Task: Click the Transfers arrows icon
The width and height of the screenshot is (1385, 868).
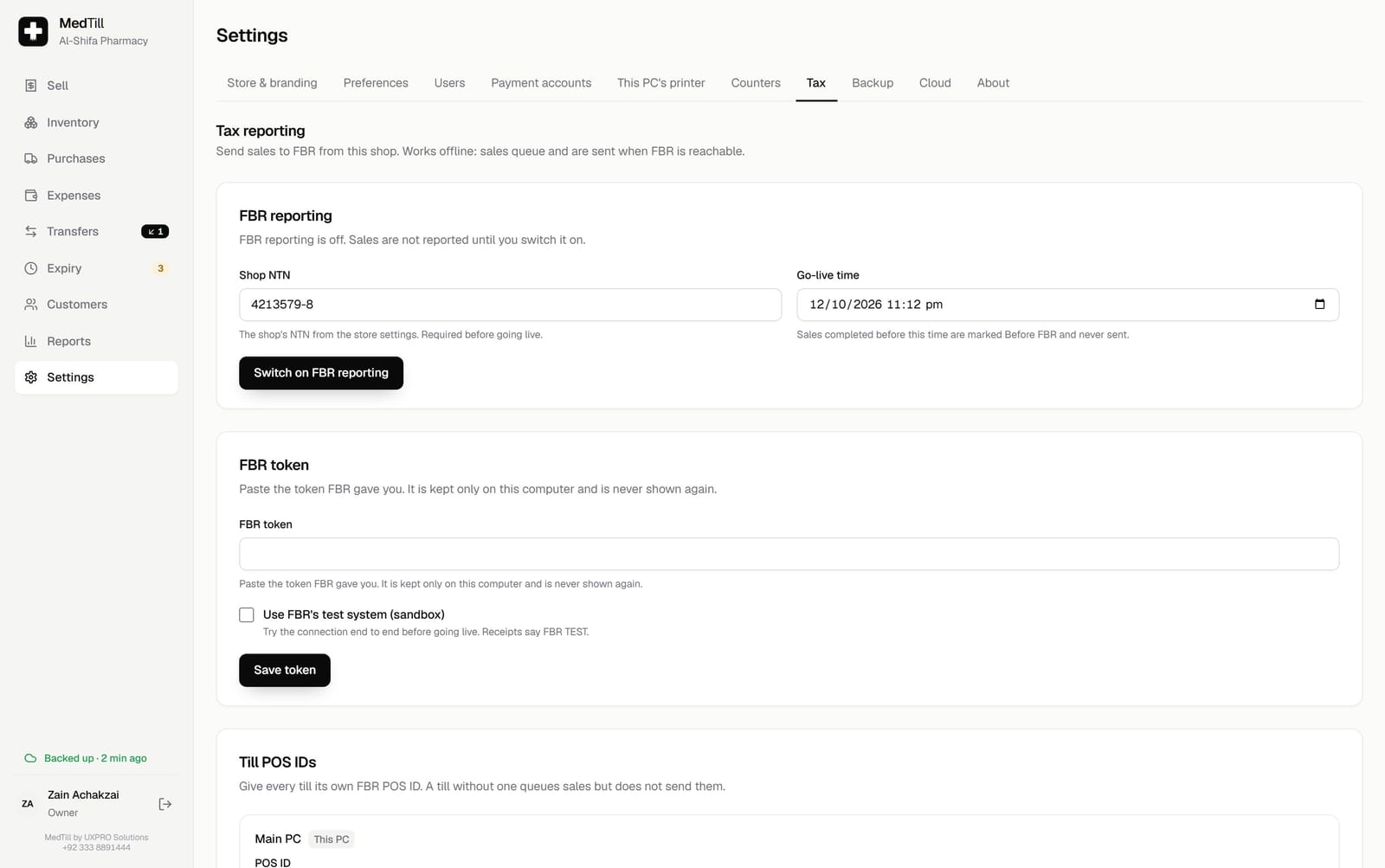Action: coord(31,232)
